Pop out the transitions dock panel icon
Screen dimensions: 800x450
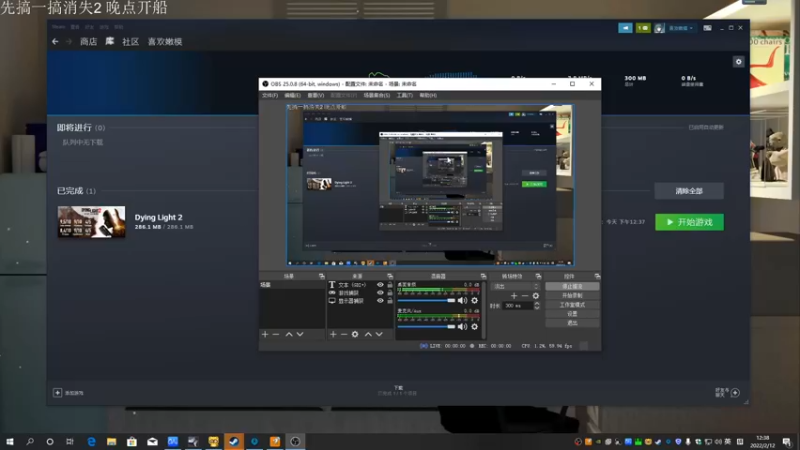tap(538, 276)
